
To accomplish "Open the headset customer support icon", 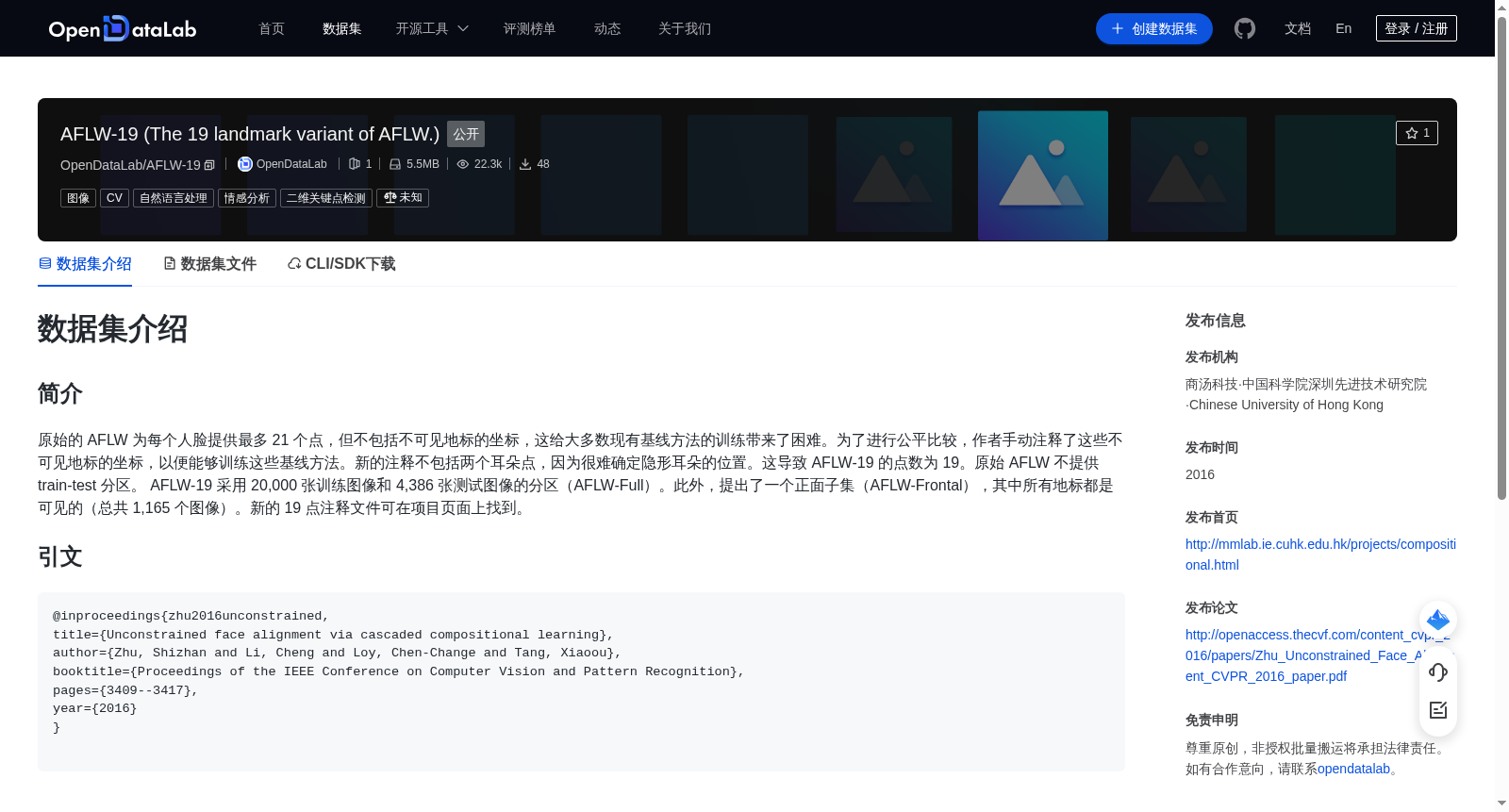I will coord(1438,671).
